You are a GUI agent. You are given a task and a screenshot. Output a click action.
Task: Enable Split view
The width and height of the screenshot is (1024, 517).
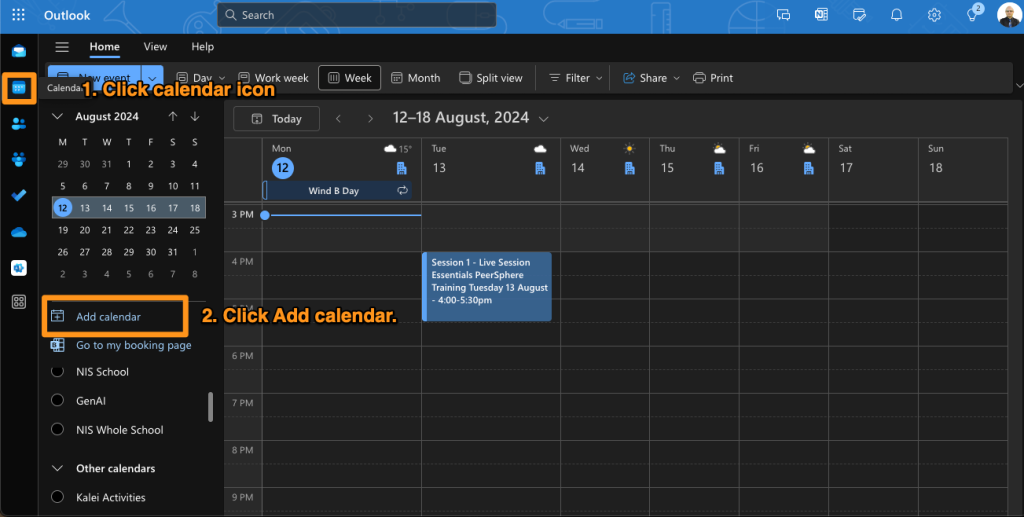[490, 78]
